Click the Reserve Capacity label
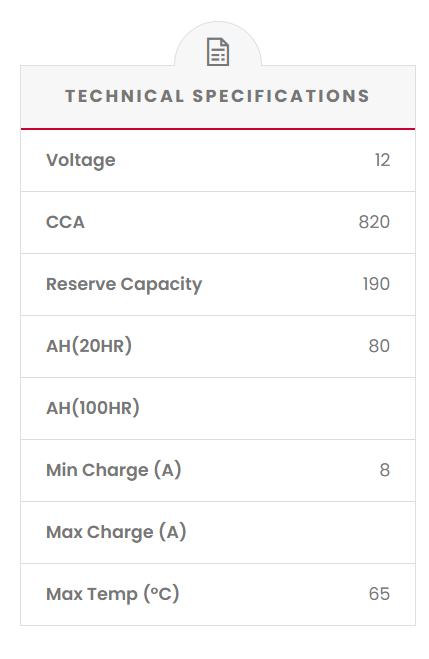429x659 pixels. pyautogui.click(x=124, y=285)
